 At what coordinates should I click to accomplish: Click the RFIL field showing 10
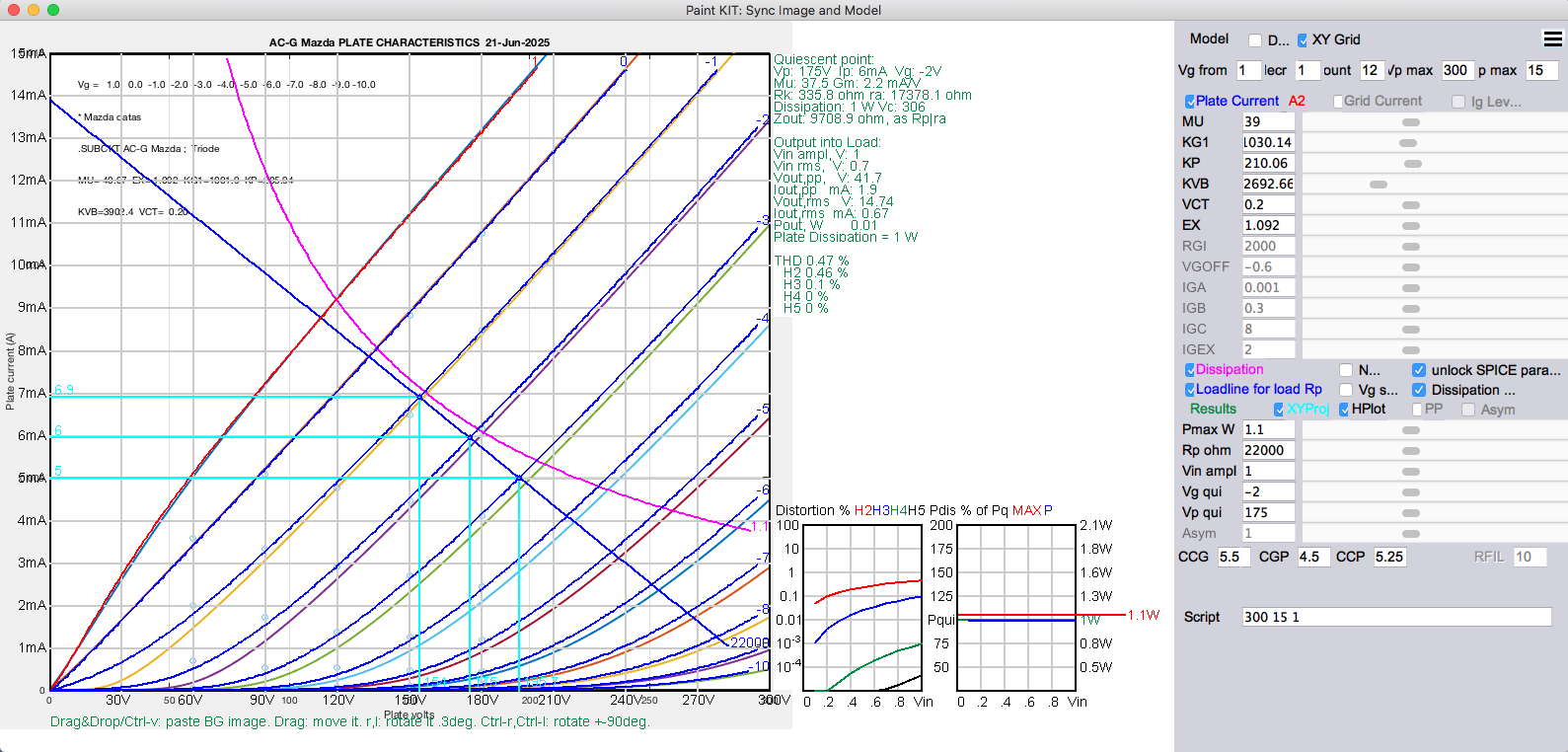tap(1530, 557)
